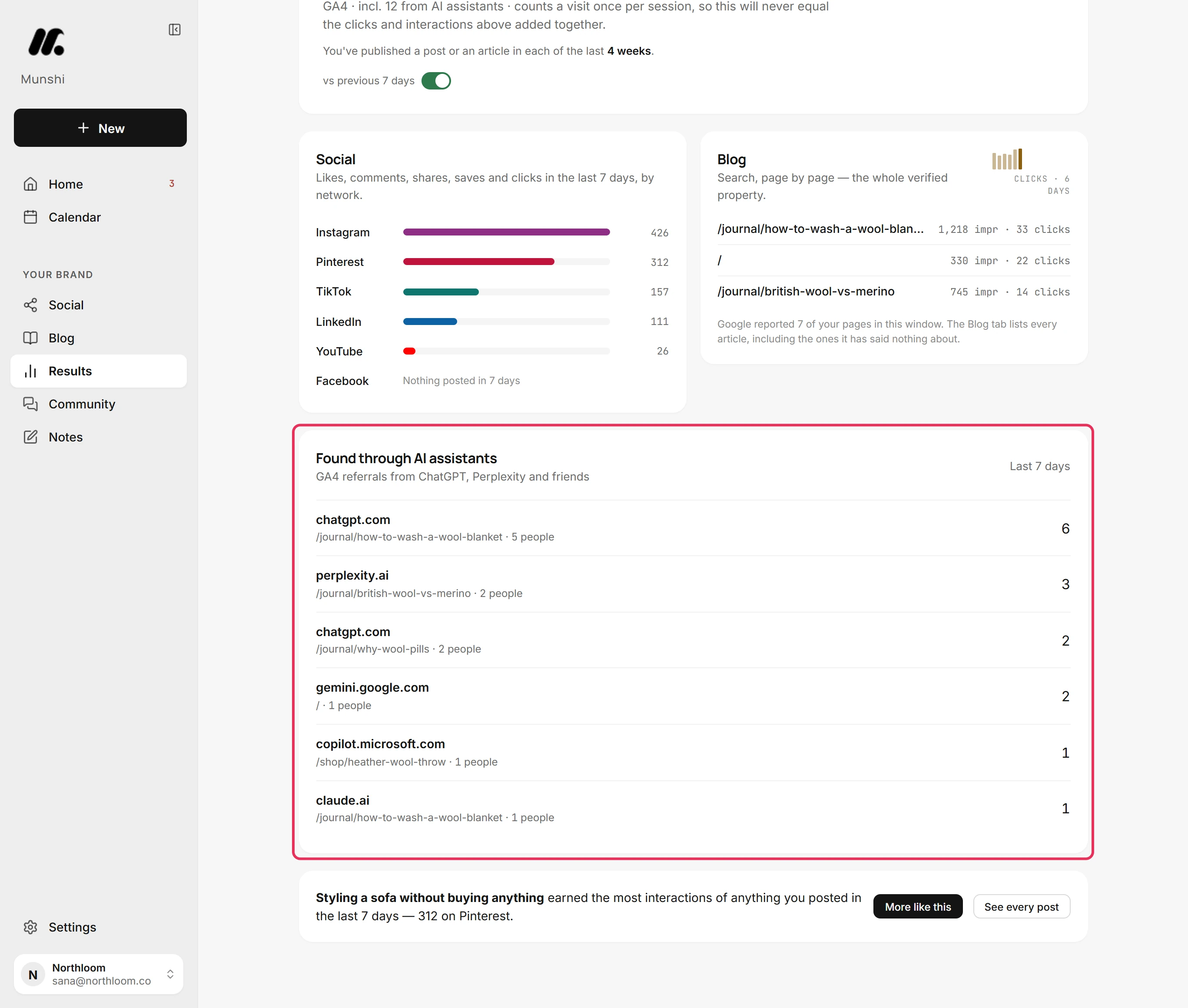
Task: Click the Community chat bubbles icon
Action: pyautogui.click(x=30, y=404)
